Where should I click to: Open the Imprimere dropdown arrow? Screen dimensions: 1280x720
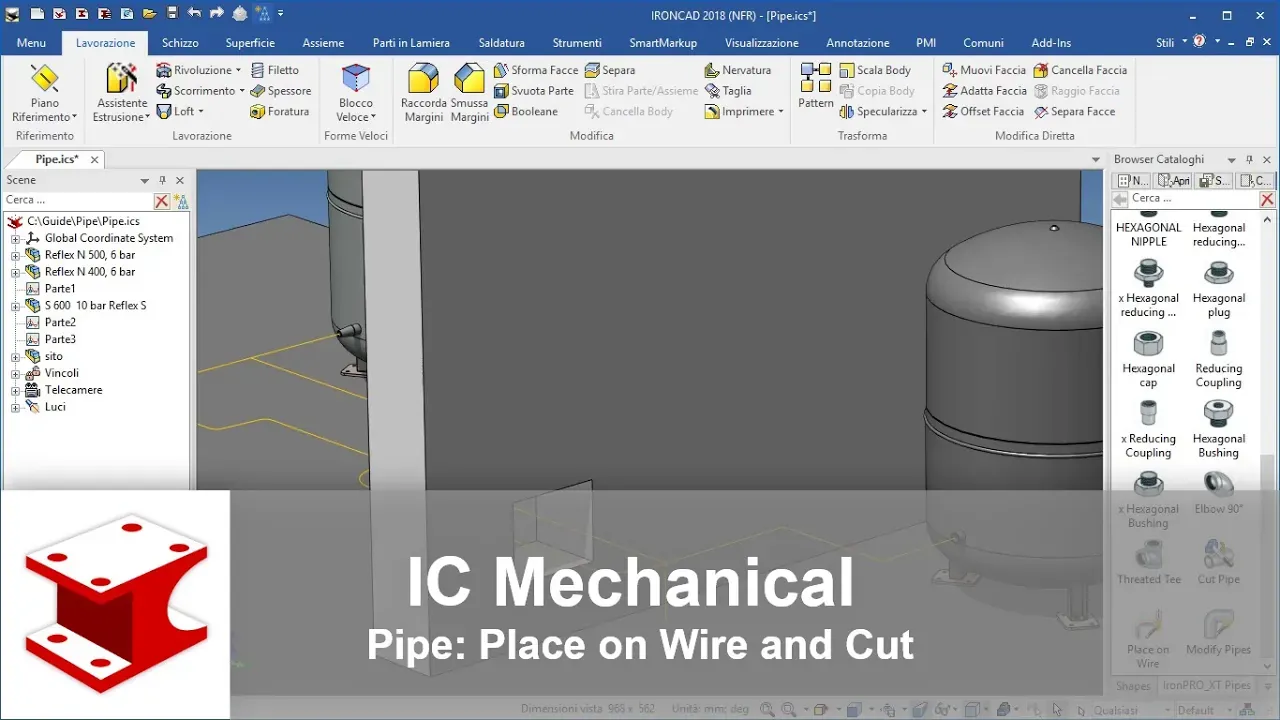pos(780,112)
